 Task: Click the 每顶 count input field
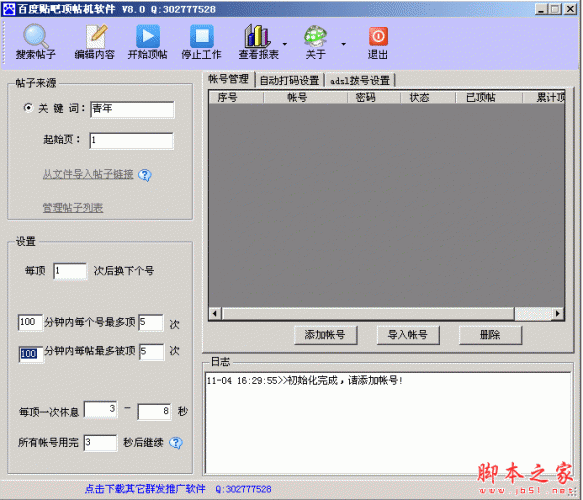(x=70, y=271)
